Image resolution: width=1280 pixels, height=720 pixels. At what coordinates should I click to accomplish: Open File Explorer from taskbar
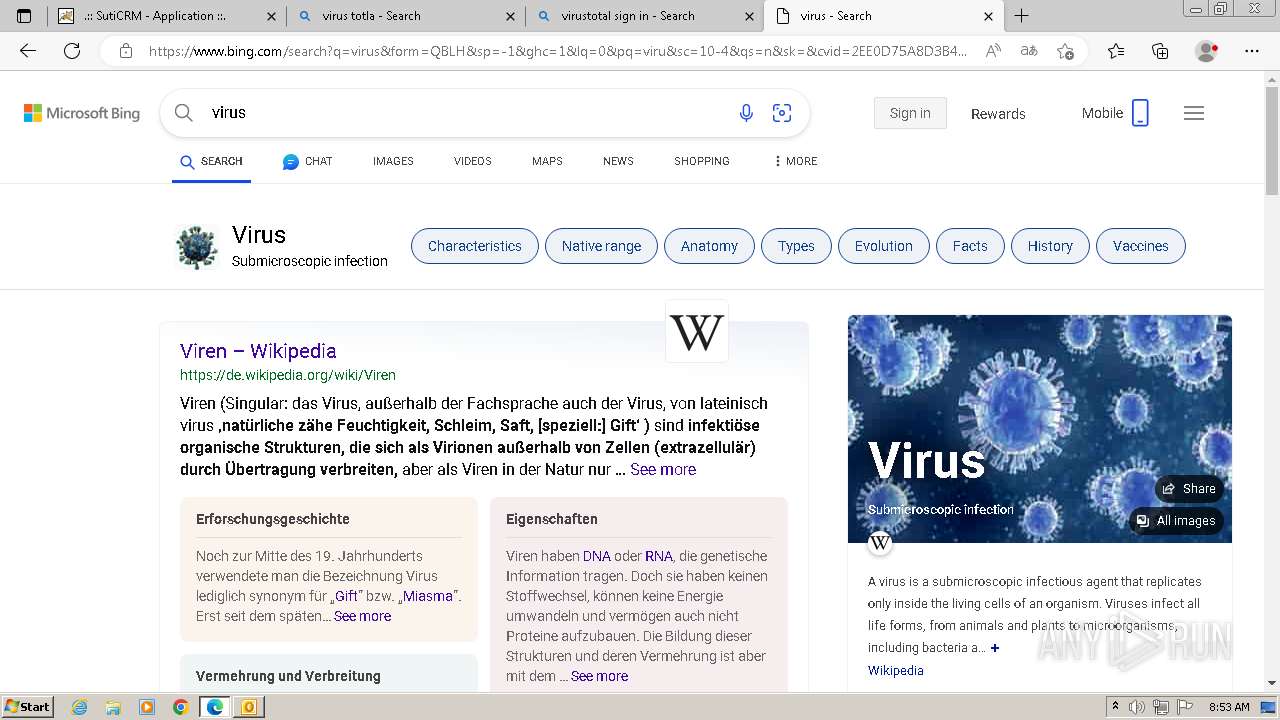coord(113,707)
